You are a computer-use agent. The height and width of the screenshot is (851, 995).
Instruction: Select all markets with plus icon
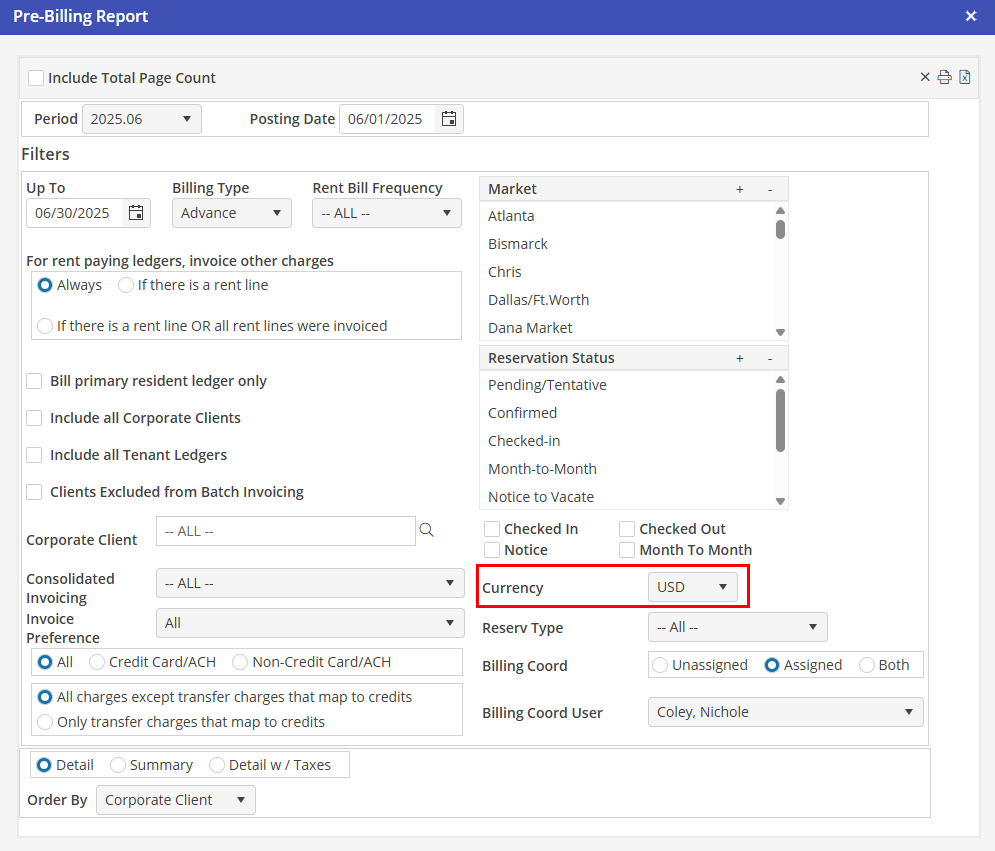point(740,189)
